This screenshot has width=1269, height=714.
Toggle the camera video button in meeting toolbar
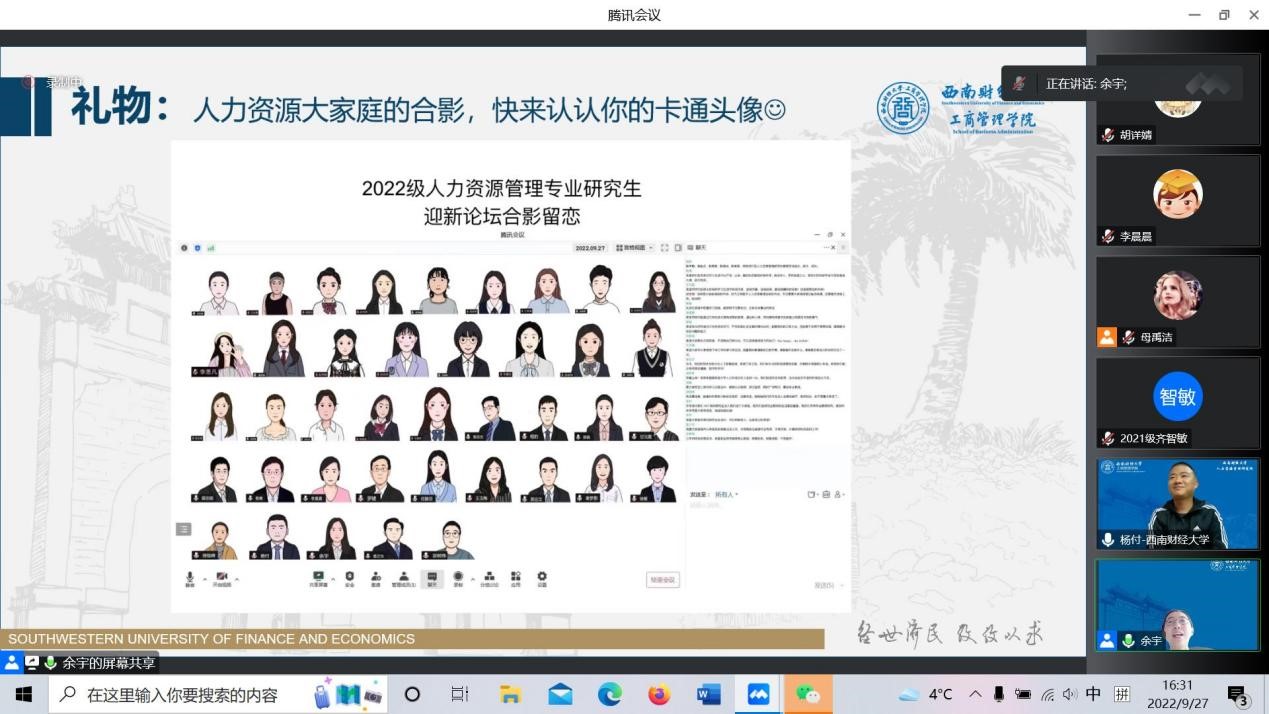[x=222, y=578]
